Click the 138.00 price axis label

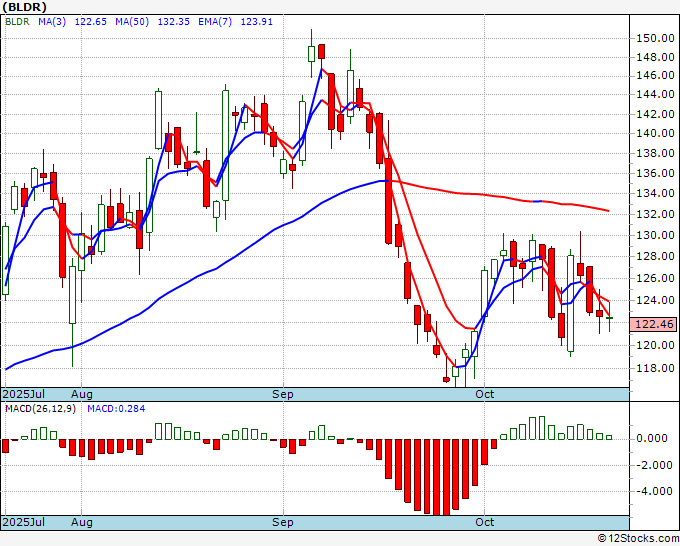[655, 154]
